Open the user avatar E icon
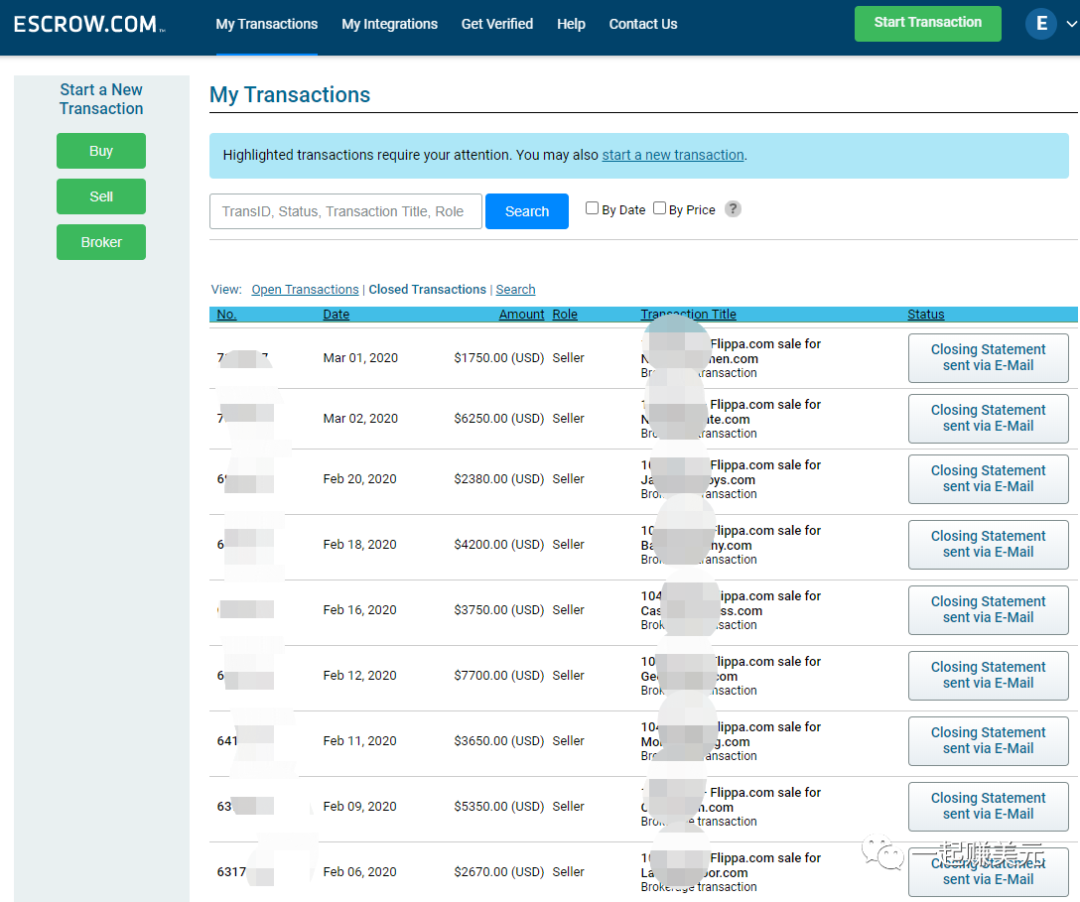The image size is (1080, 902). 1041,24
